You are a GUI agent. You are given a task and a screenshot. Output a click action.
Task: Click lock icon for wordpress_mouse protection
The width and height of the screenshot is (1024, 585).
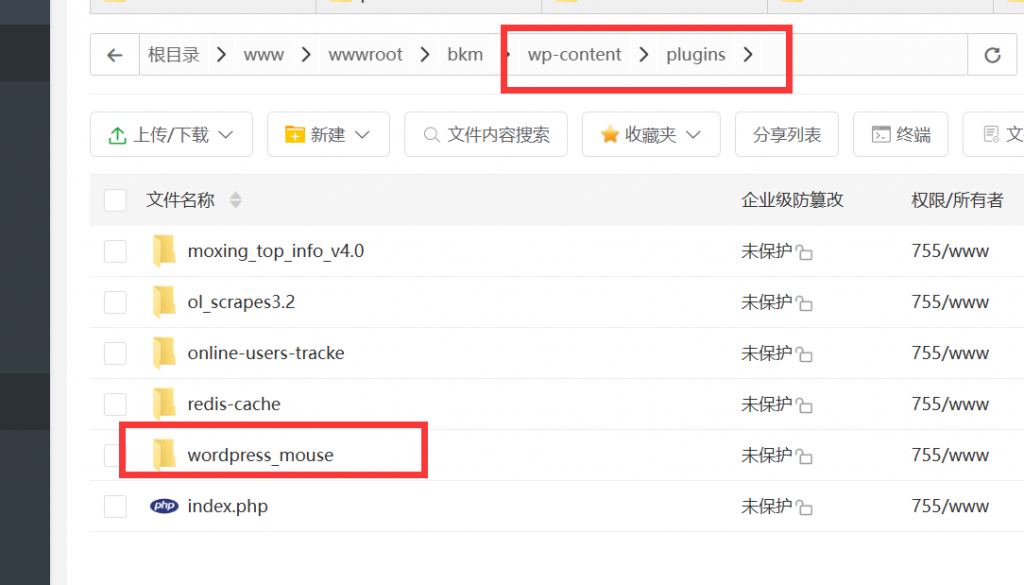point(804,456)
